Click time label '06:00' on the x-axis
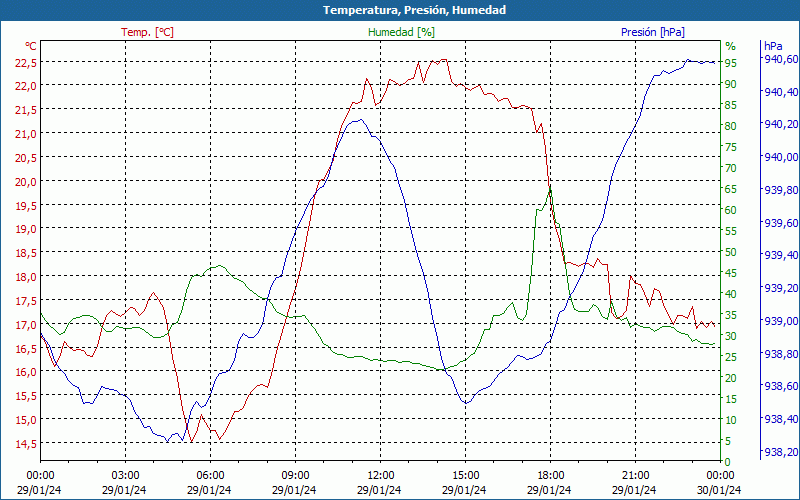 (x=210, y=476)
